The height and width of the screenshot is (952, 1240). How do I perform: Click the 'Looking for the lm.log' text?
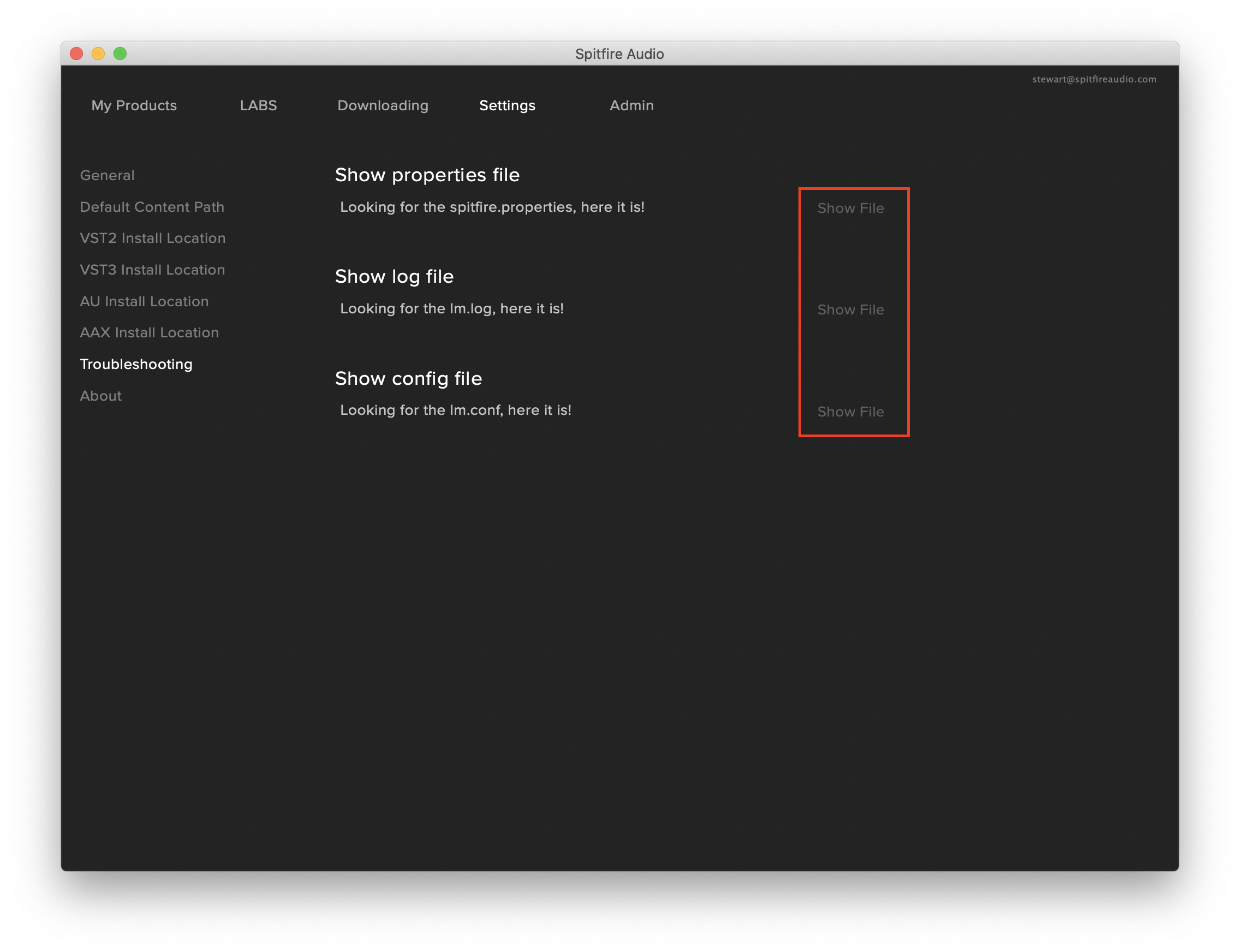coord(451,308)
